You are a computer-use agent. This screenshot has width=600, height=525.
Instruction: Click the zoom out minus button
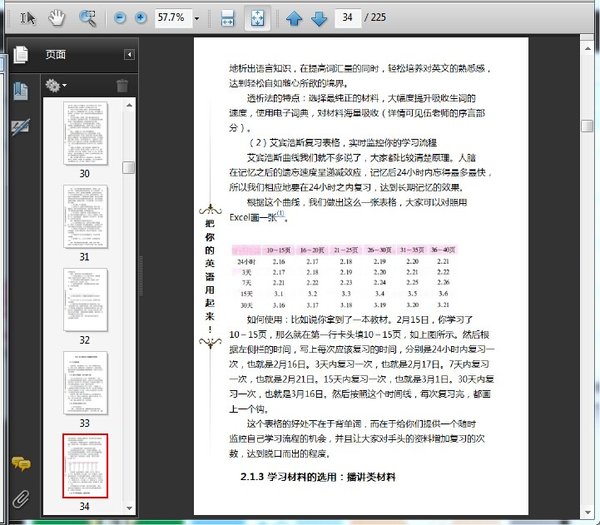(x=121, y=19)
